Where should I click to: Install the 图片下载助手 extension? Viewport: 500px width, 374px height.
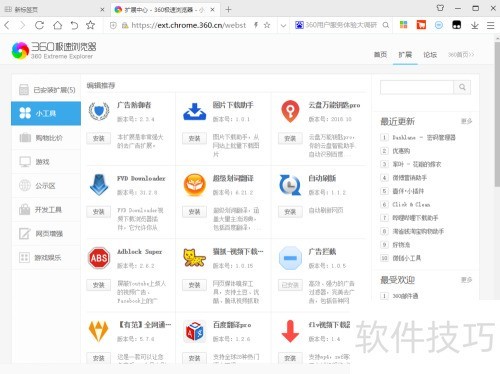(194, 138)
